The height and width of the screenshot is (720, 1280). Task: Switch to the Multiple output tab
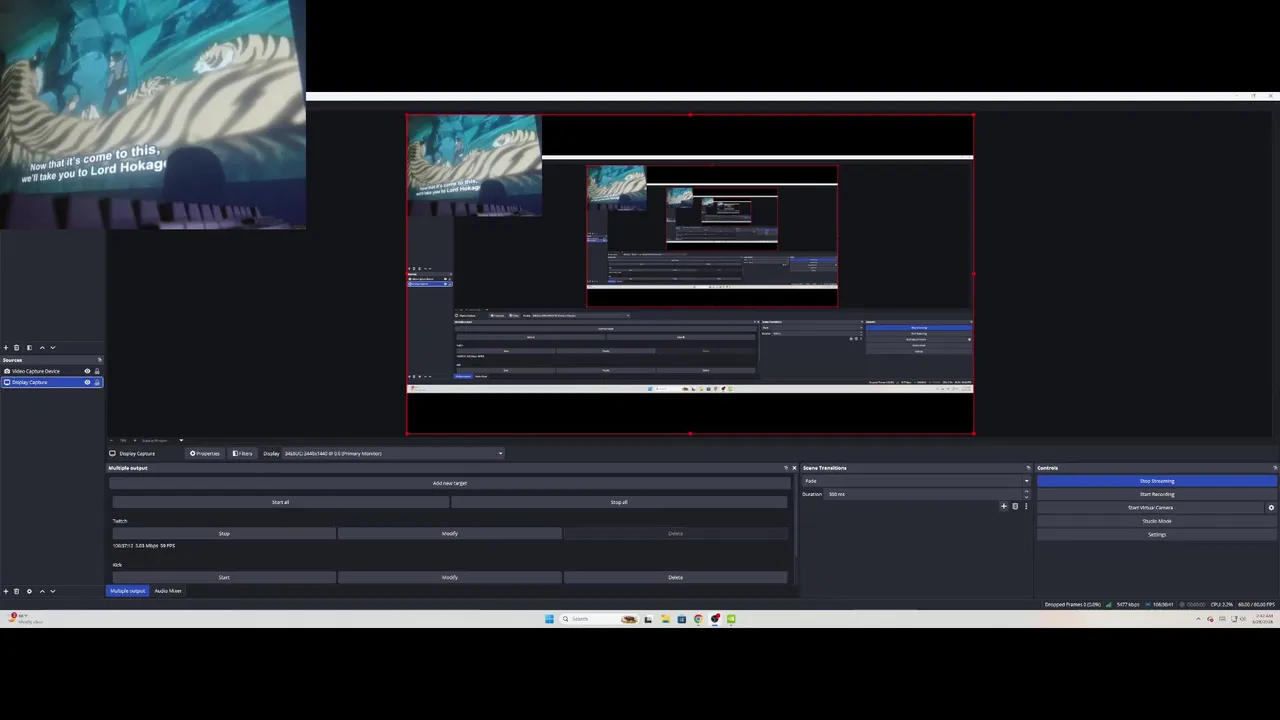pos(127,591)
